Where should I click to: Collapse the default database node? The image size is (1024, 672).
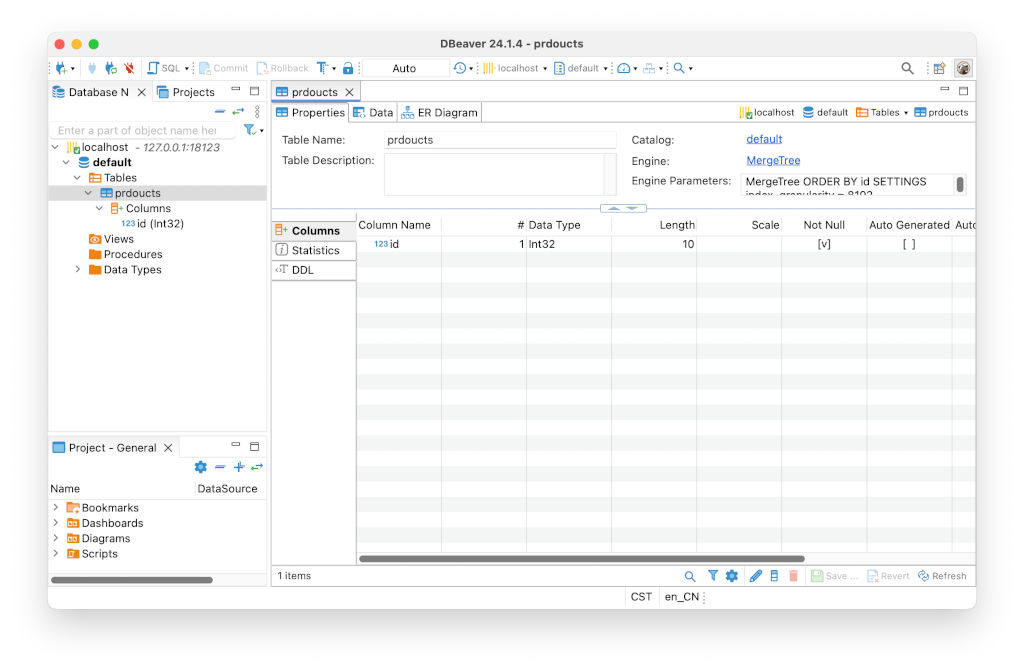[x=66, y=163]
